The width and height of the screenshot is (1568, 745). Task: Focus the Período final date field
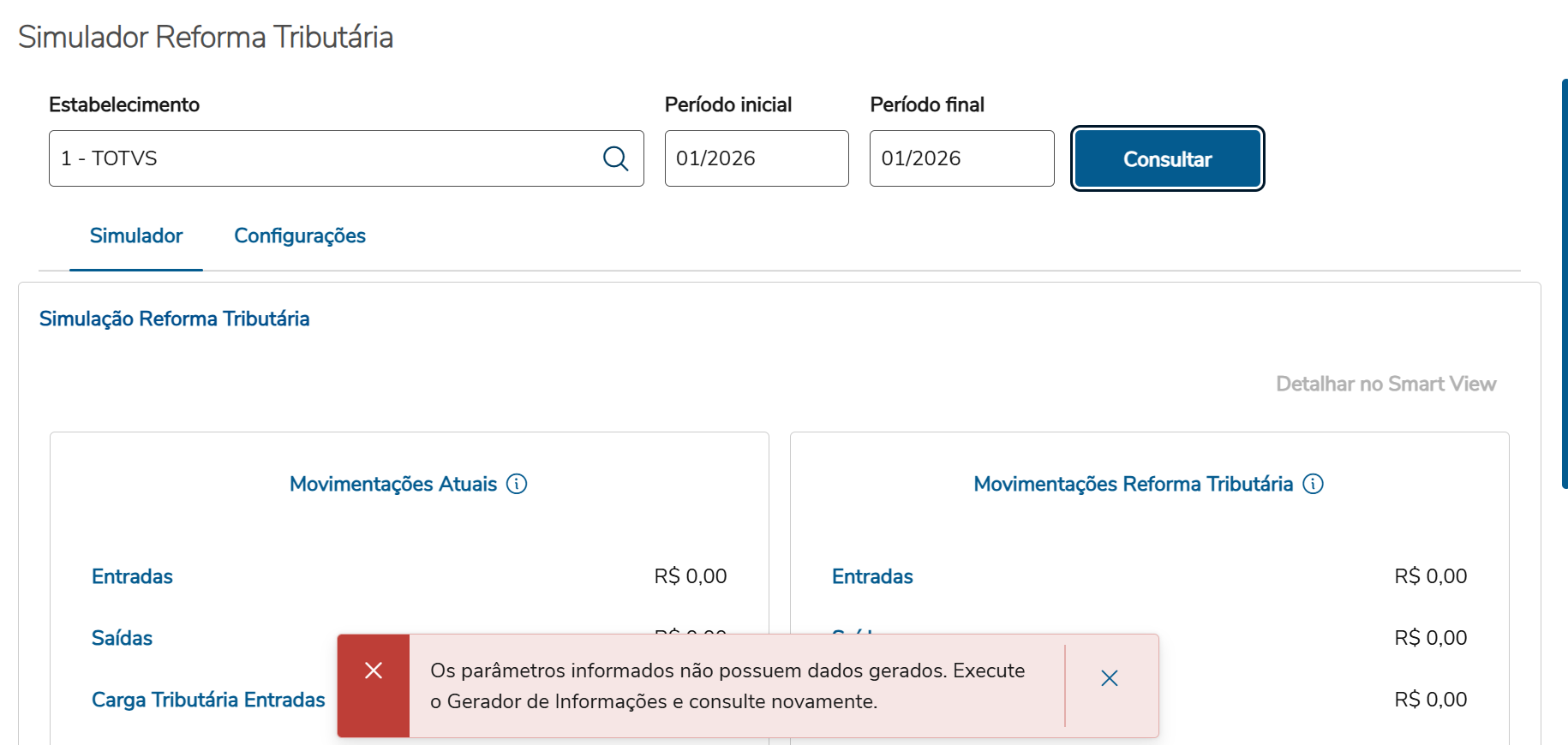tap(961, 158)
